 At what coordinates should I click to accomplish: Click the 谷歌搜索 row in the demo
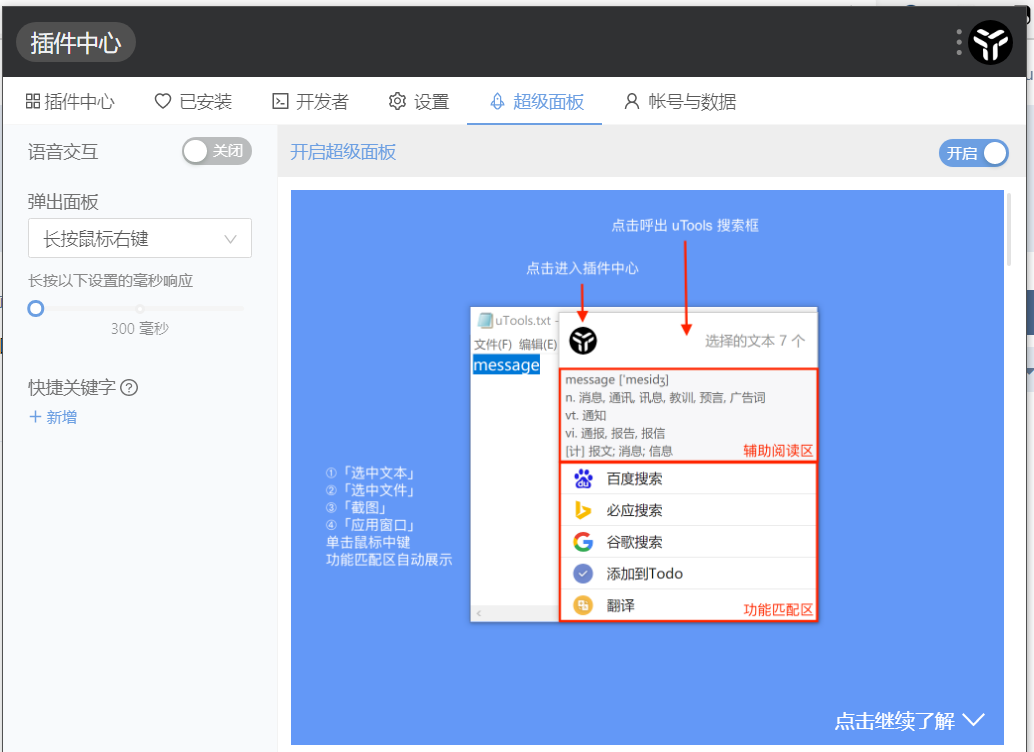pos(688,542)
